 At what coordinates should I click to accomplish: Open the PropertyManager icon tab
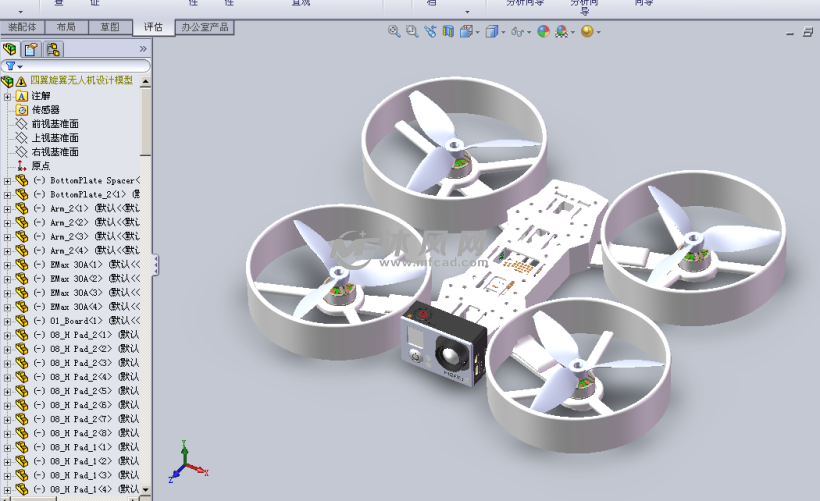31,49
